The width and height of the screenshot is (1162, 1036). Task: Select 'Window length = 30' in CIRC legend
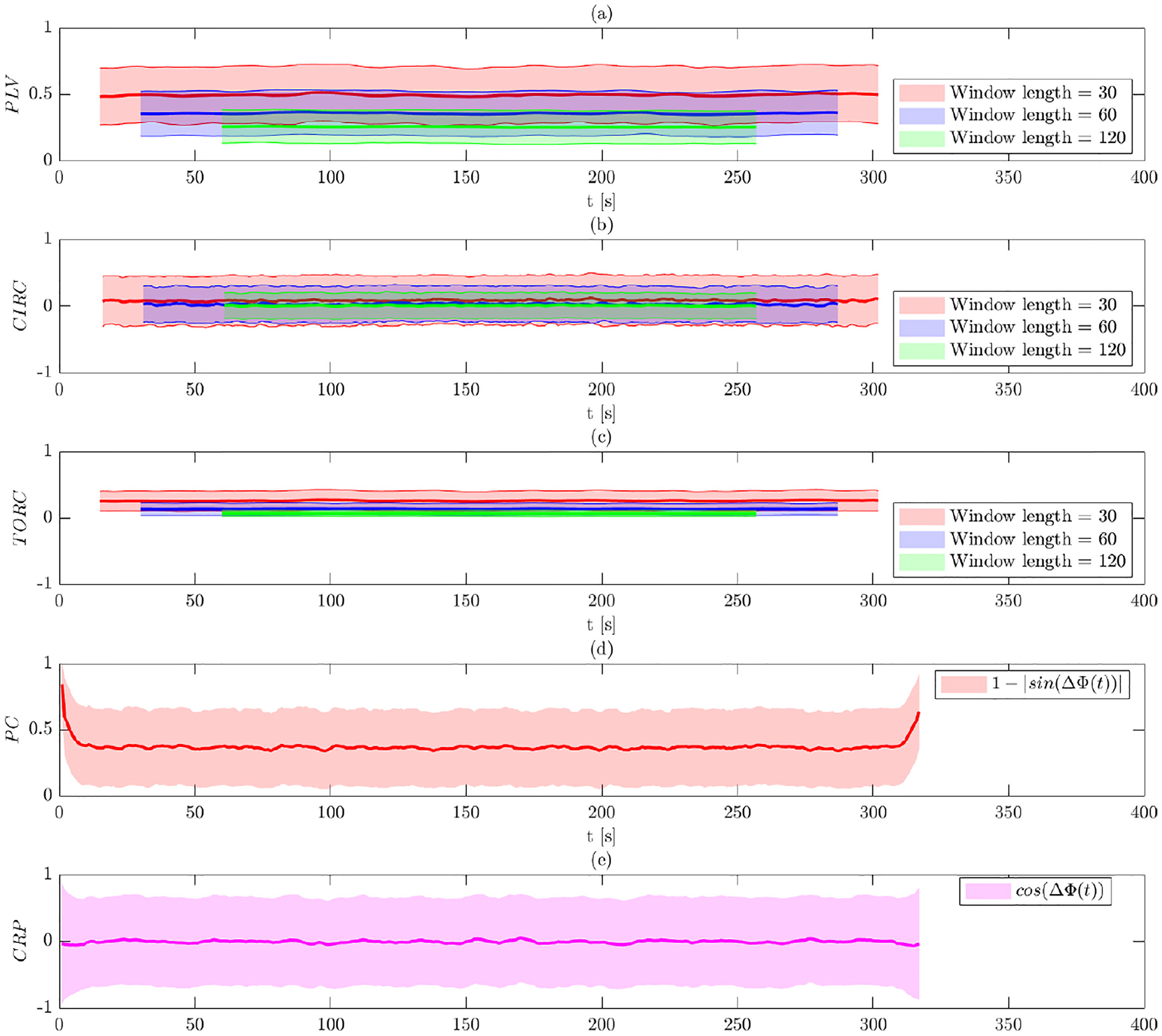click(x=1033, y=305)
